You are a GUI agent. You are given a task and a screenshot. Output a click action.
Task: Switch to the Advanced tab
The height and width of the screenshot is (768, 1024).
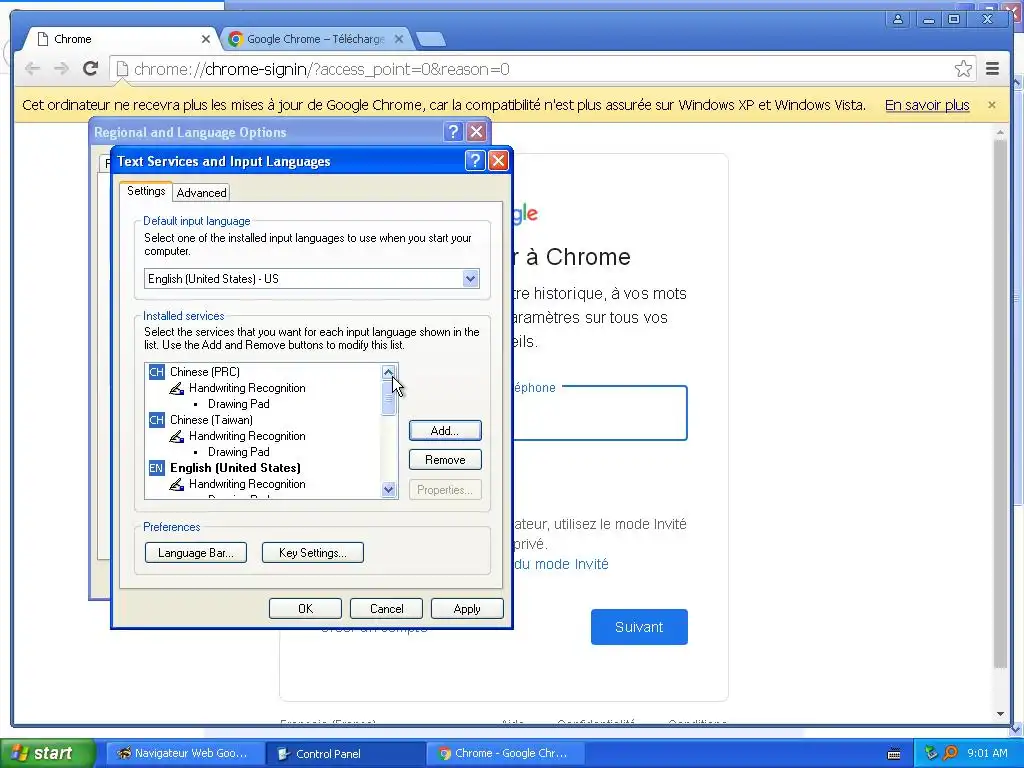coord(201,193)
